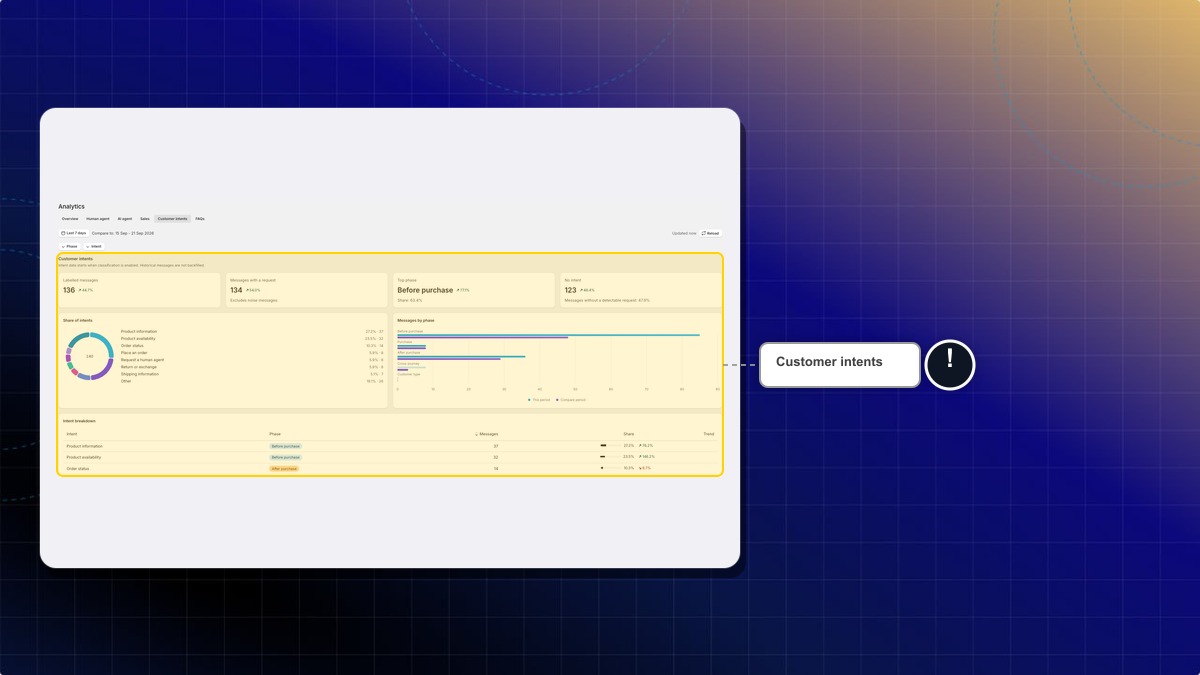Click the Trend column header
1200x675 pixels.
point(709,434)
